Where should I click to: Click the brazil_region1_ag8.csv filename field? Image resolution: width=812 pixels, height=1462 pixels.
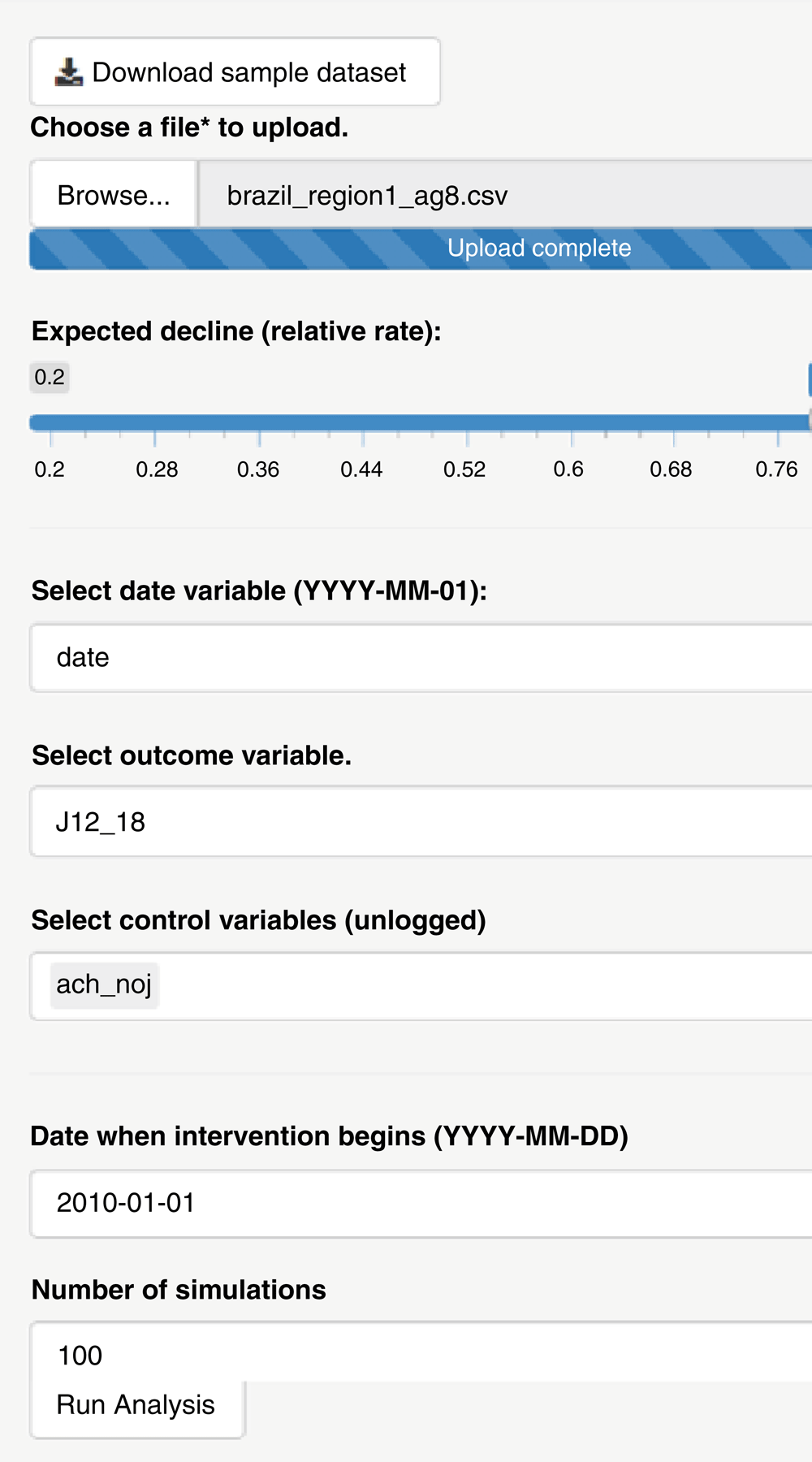click(503, 196)
